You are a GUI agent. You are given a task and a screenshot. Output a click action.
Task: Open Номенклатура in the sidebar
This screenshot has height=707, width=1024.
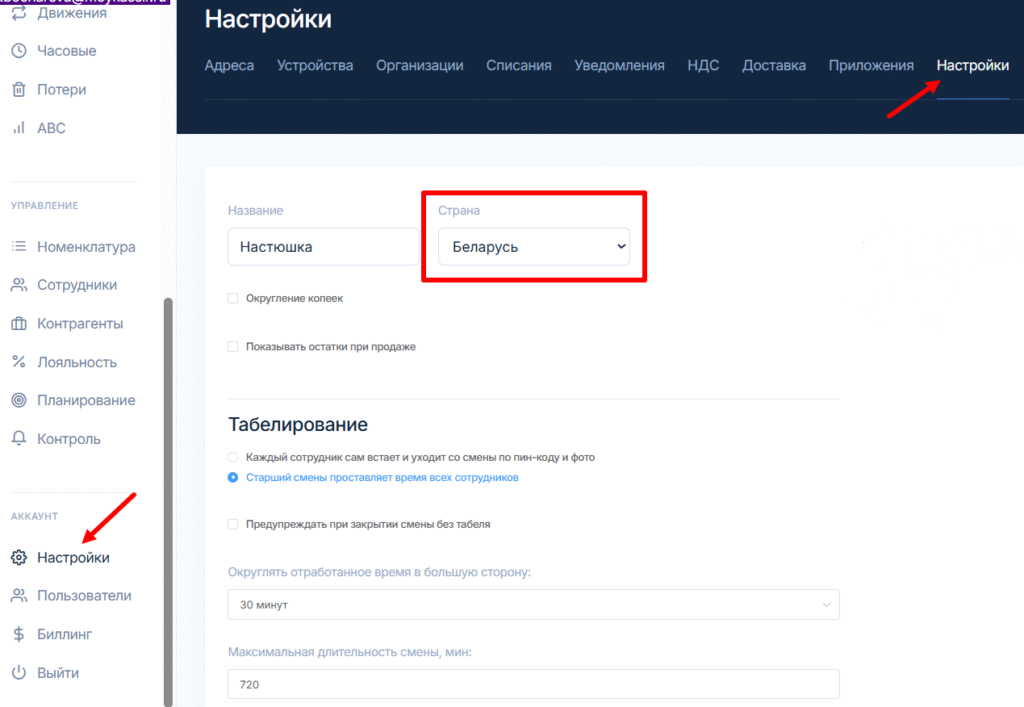coord(86,247)
